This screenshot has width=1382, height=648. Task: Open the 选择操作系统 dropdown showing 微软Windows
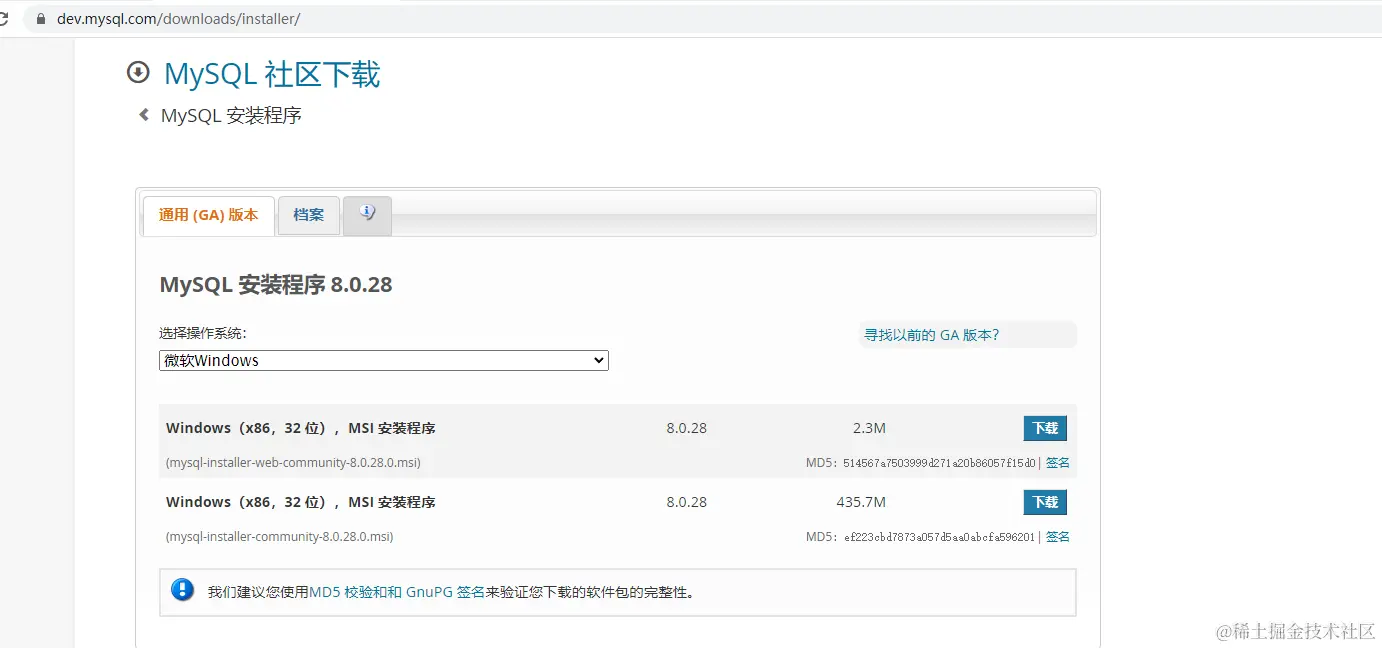pos(384,360)
